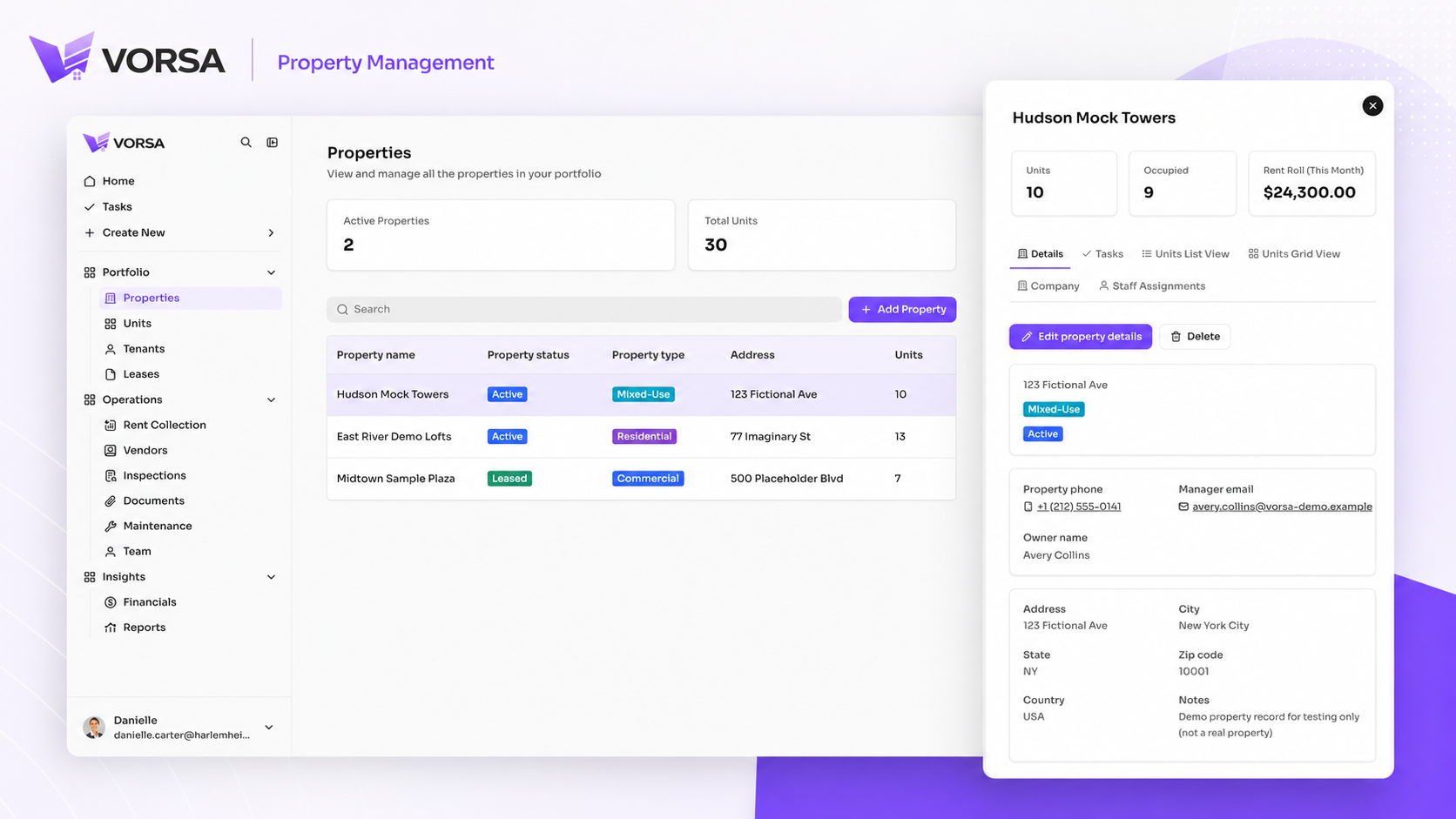
Task: Open Maintenance in sidebar
Action: [158, 526]
